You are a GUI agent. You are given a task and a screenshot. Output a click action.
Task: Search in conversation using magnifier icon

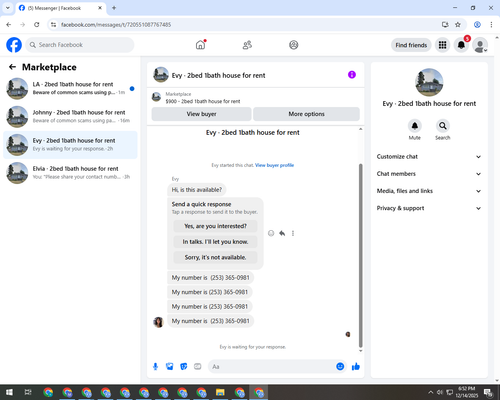pyautogui.click(x=442, y=126)
